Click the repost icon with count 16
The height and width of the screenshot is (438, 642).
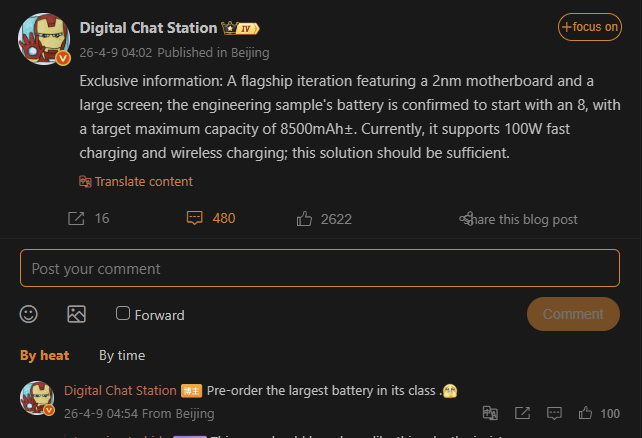(x=76, y=218)
